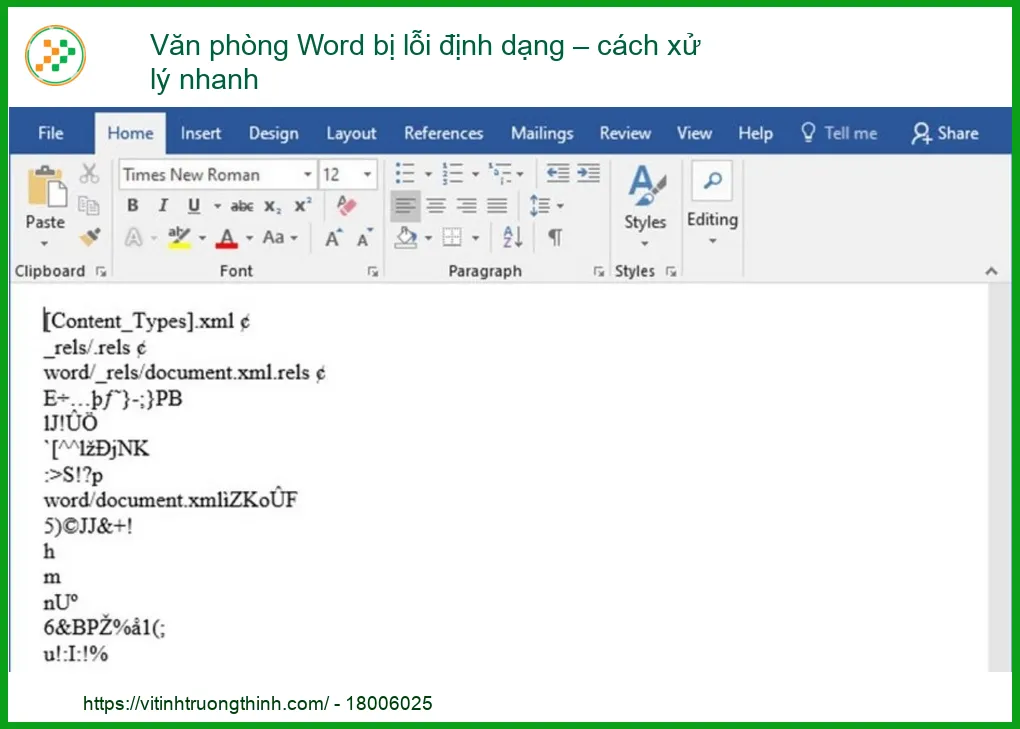This screenshot has width=1020, height=729.
Task: Click the Sort A-Z icon
Action: click(x=512, y=237)
